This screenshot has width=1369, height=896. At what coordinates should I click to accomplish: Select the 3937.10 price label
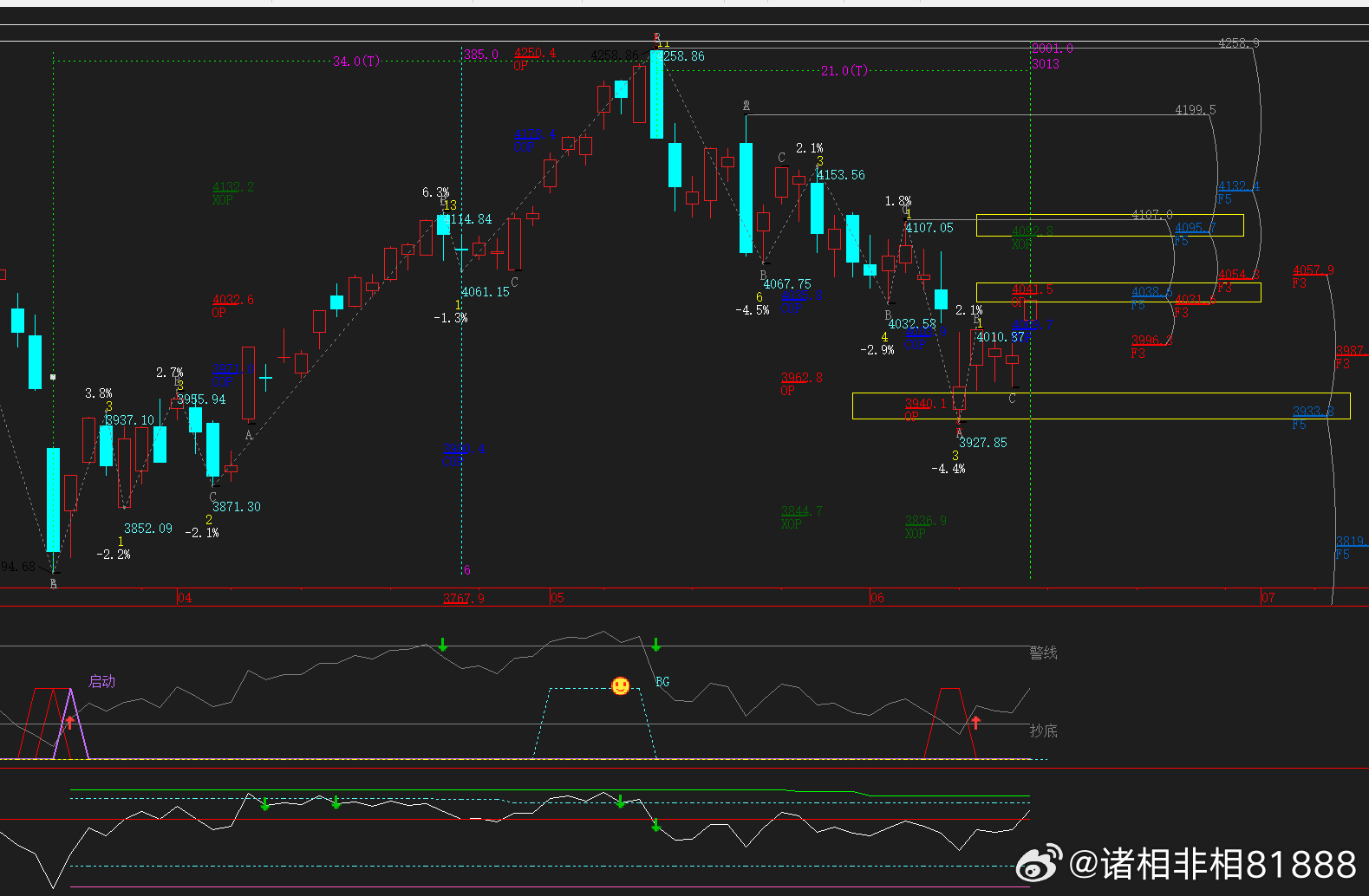tap(130, 420)
